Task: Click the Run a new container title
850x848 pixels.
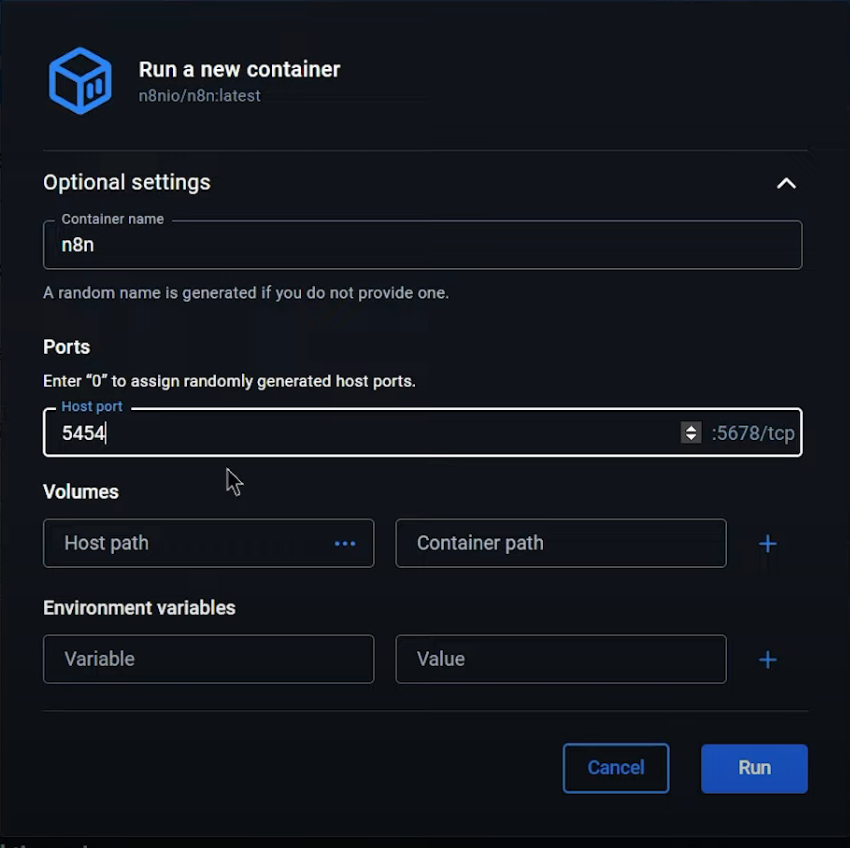Action: (x=239, y=69)
